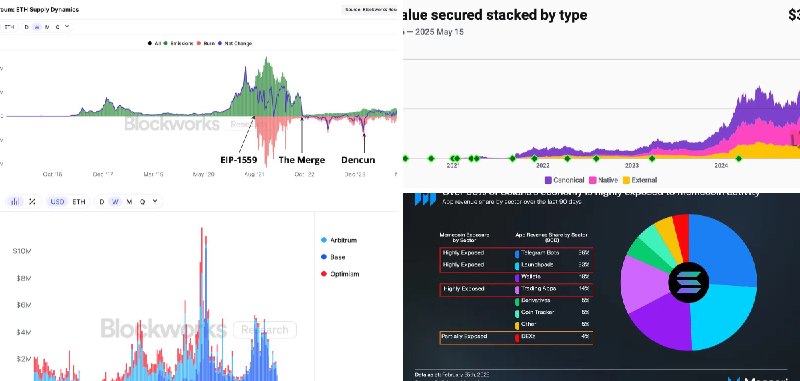Click the yellow External legend swatch

(626, 180)
